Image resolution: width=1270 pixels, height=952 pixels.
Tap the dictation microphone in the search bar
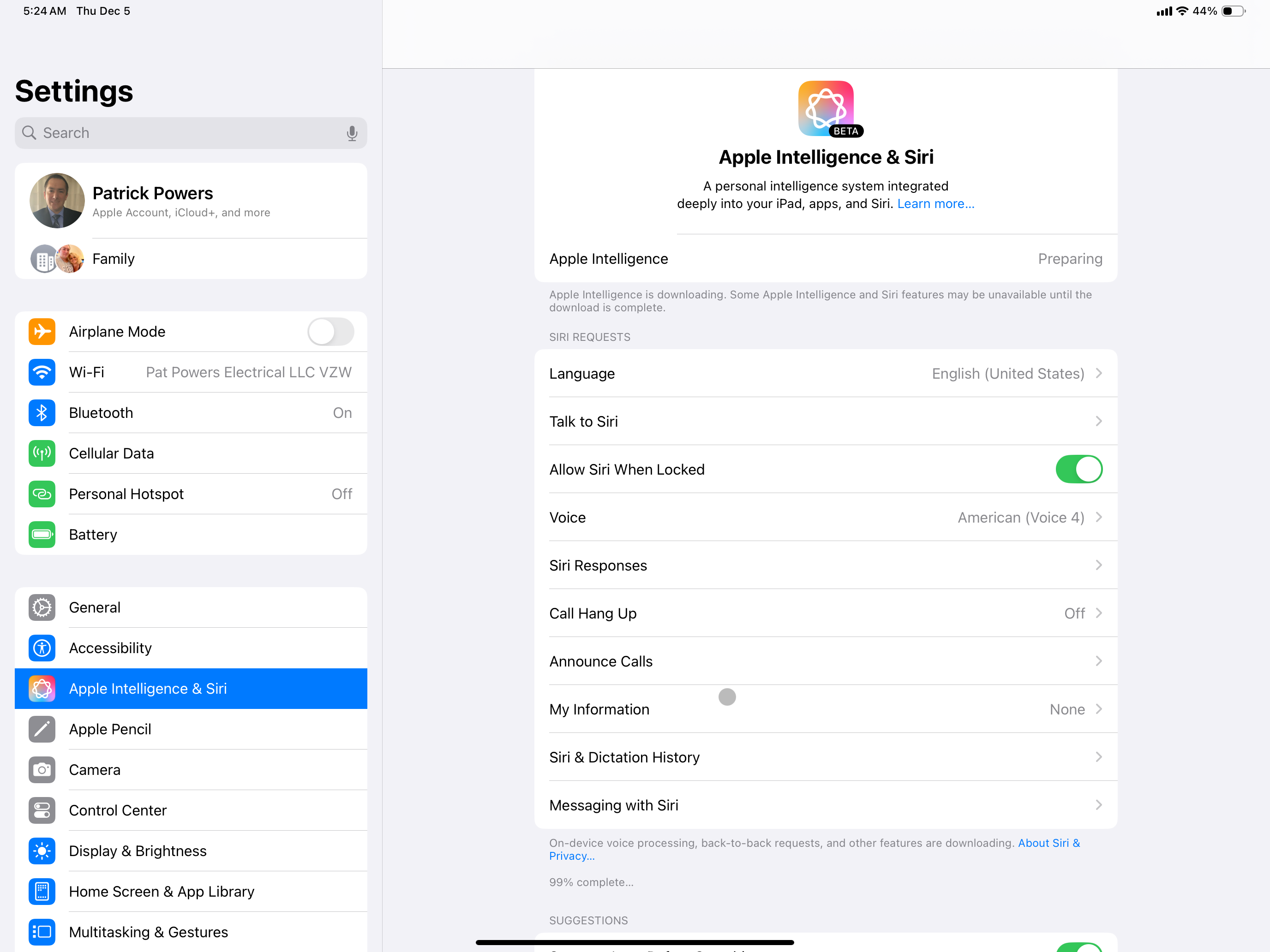pyautogui.click(x=352, y=133)
